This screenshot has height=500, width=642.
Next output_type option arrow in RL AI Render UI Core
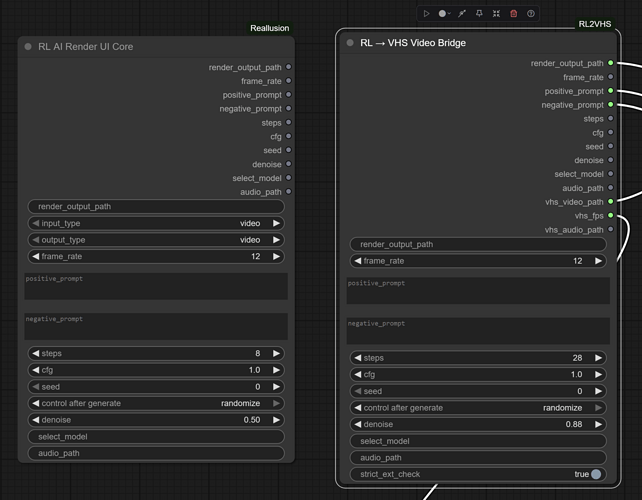276,240
